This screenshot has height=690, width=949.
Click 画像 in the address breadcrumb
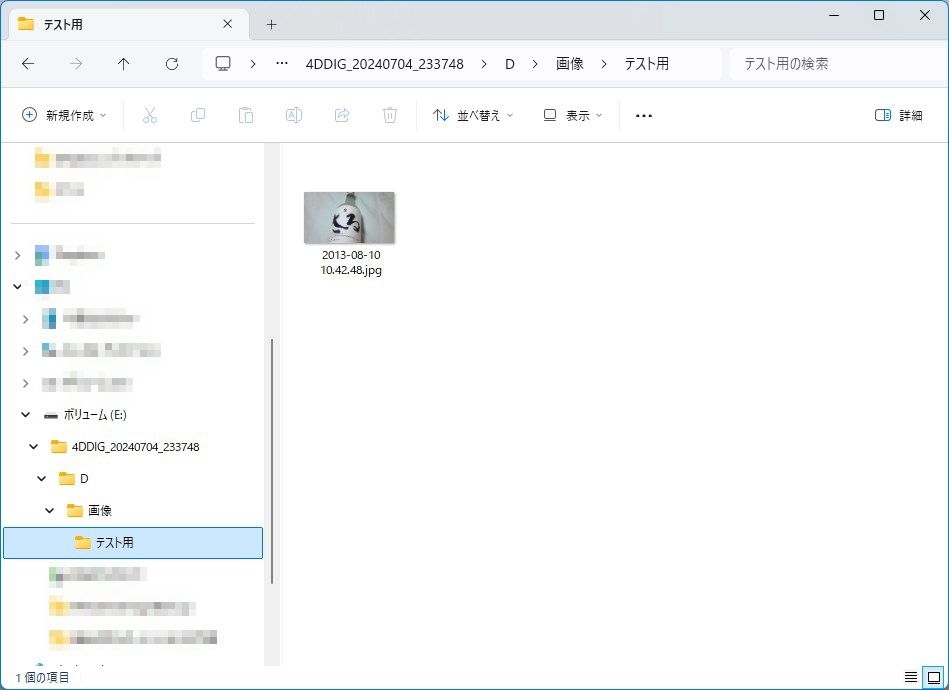pos(569,64)
